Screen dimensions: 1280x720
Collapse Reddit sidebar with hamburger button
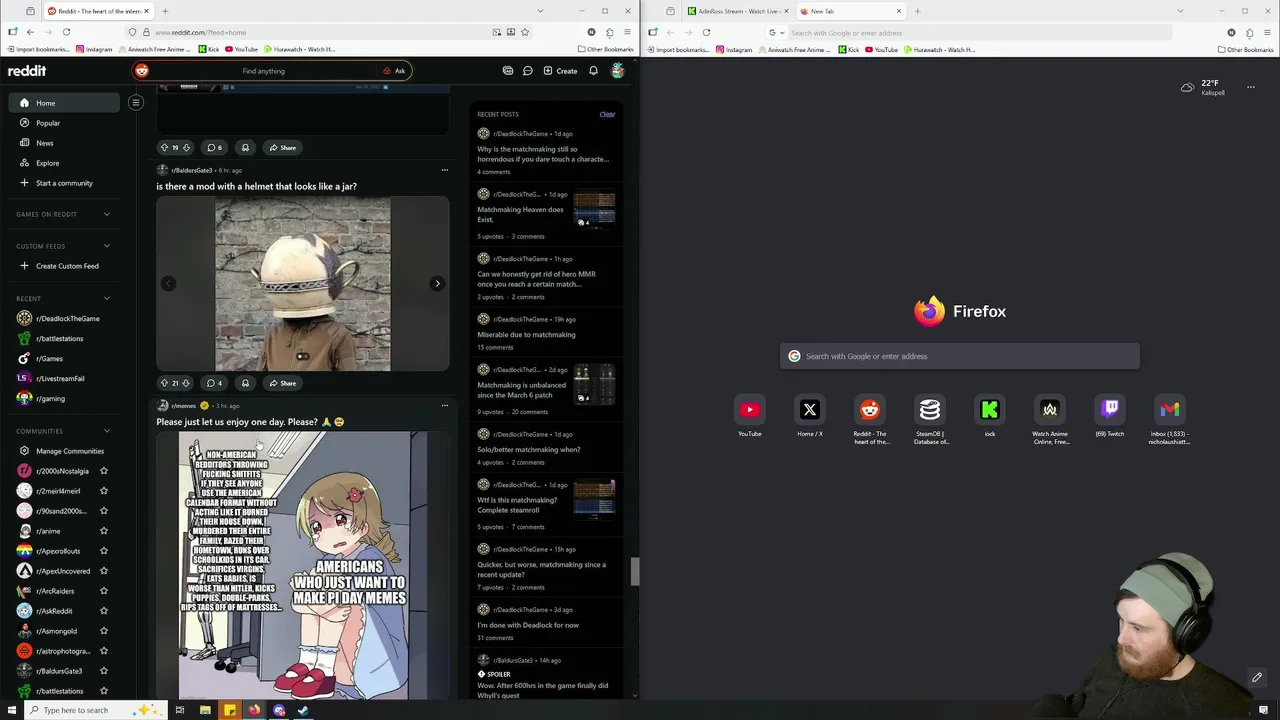click(136, 102)
